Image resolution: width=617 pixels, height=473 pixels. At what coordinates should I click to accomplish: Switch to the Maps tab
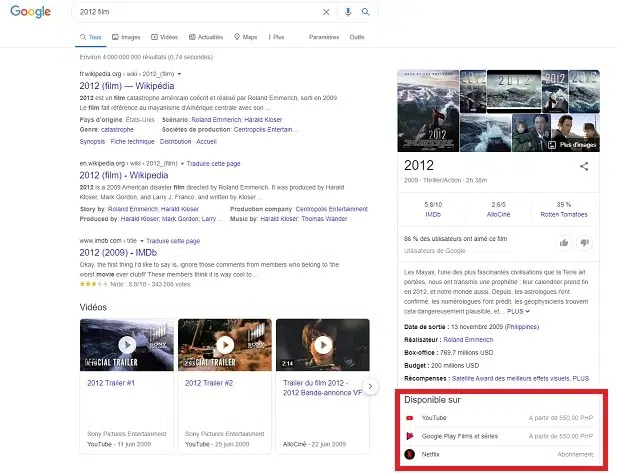(x=246, y=37)
